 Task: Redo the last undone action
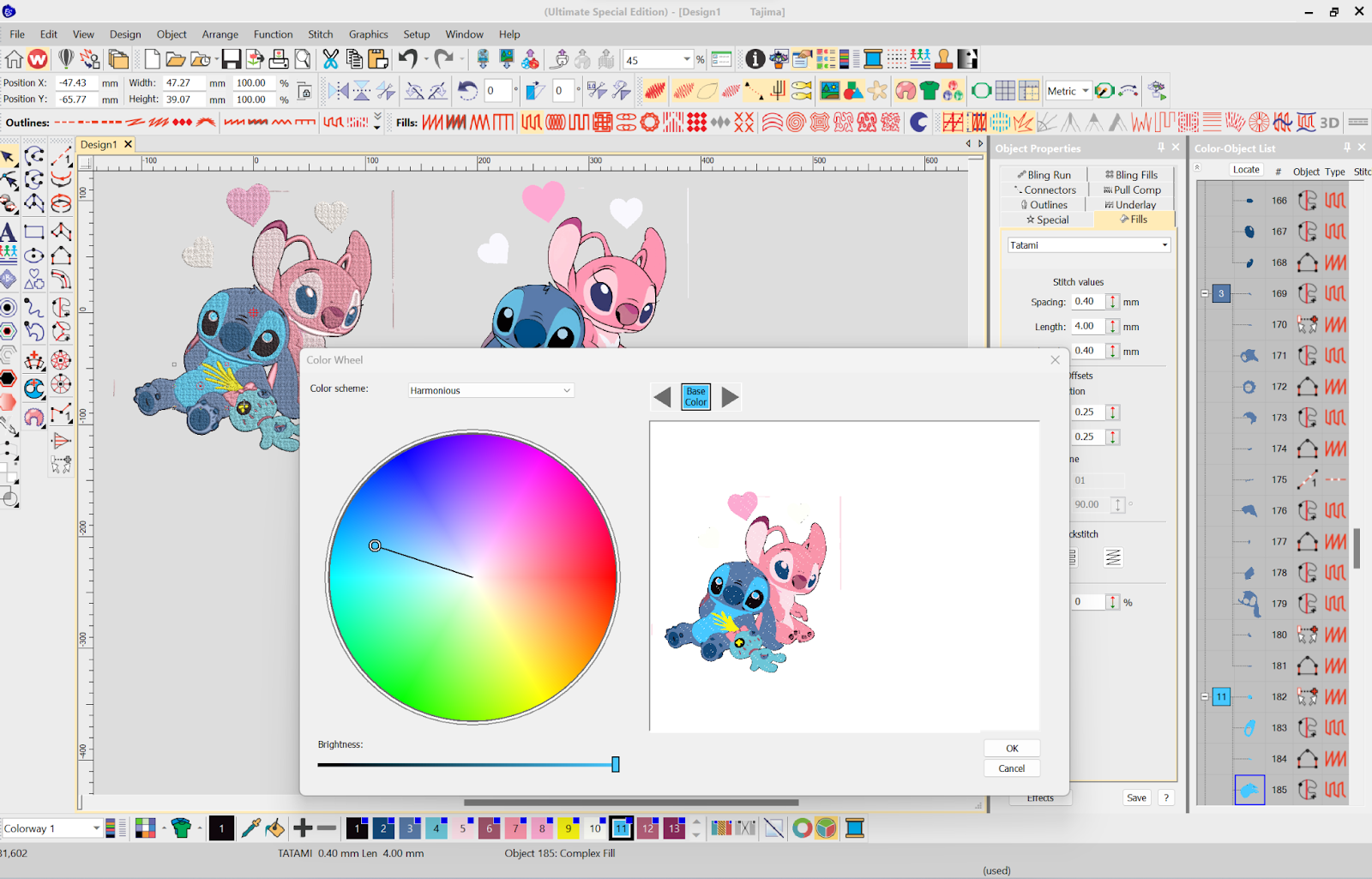(443, 59)
